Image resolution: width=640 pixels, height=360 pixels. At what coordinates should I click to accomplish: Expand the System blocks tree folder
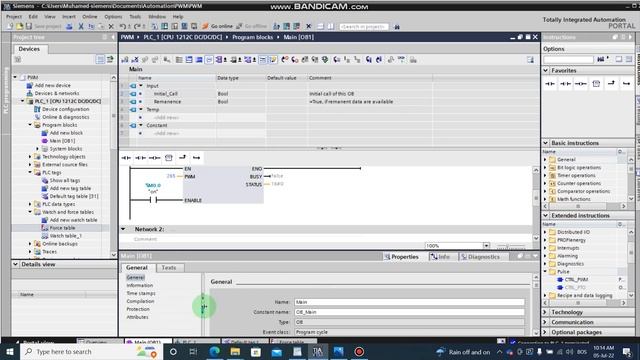(x=38, y=149)
